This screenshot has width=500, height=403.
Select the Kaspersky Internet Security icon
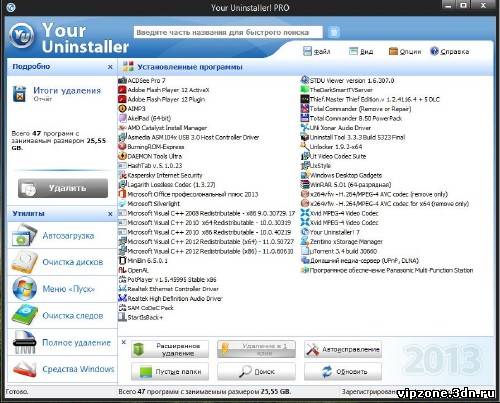click(x=123, y=175)
